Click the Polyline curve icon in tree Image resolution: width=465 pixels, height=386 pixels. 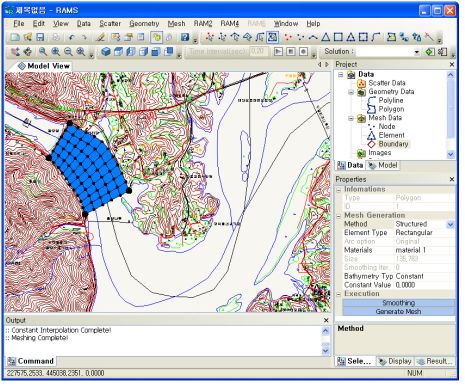pos(371,100)
